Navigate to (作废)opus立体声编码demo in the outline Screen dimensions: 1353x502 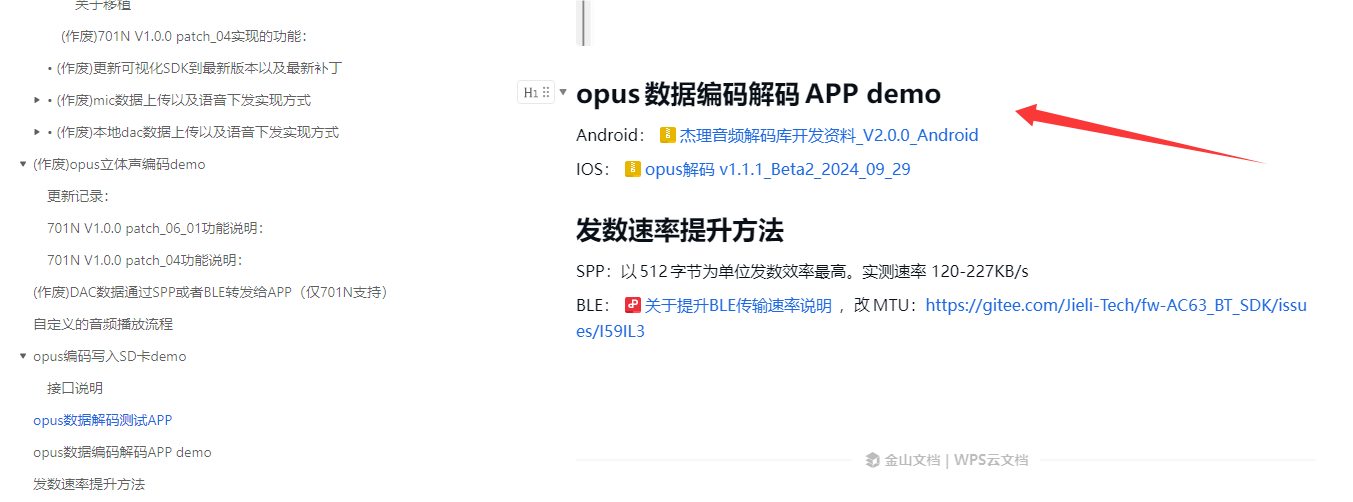pos(119,164)
